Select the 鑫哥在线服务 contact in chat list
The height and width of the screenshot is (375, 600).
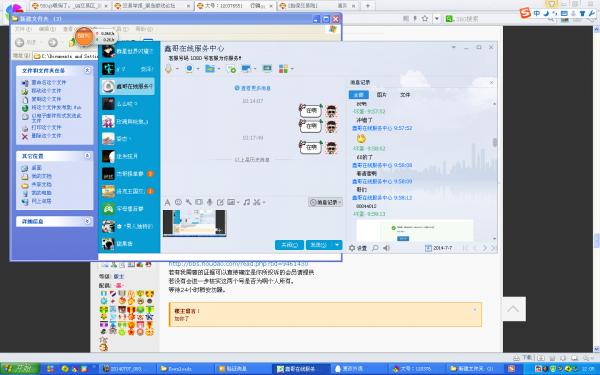click(x=127, y=86)
